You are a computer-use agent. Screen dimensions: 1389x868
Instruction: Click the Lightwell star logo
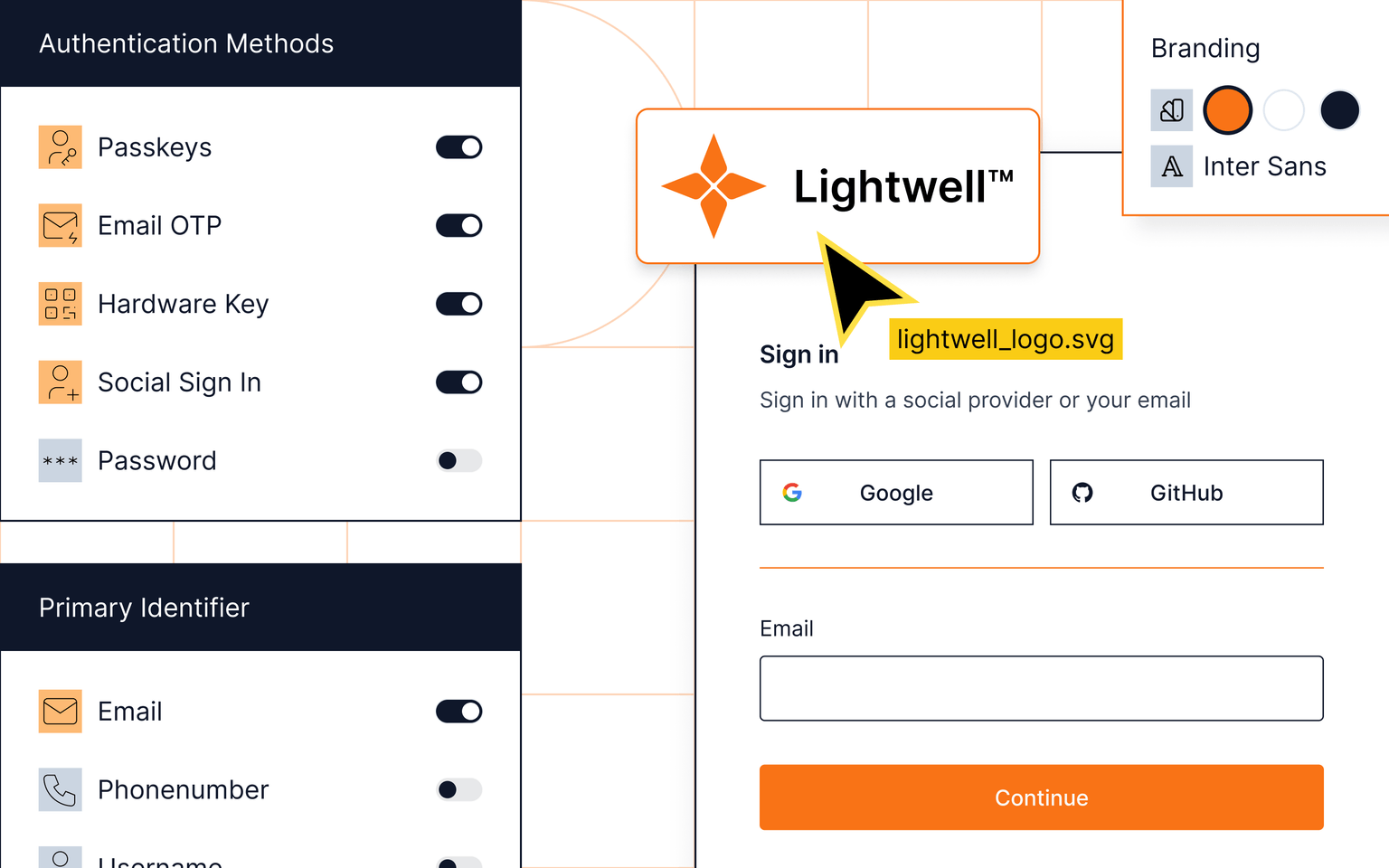(x=713, y=186)
